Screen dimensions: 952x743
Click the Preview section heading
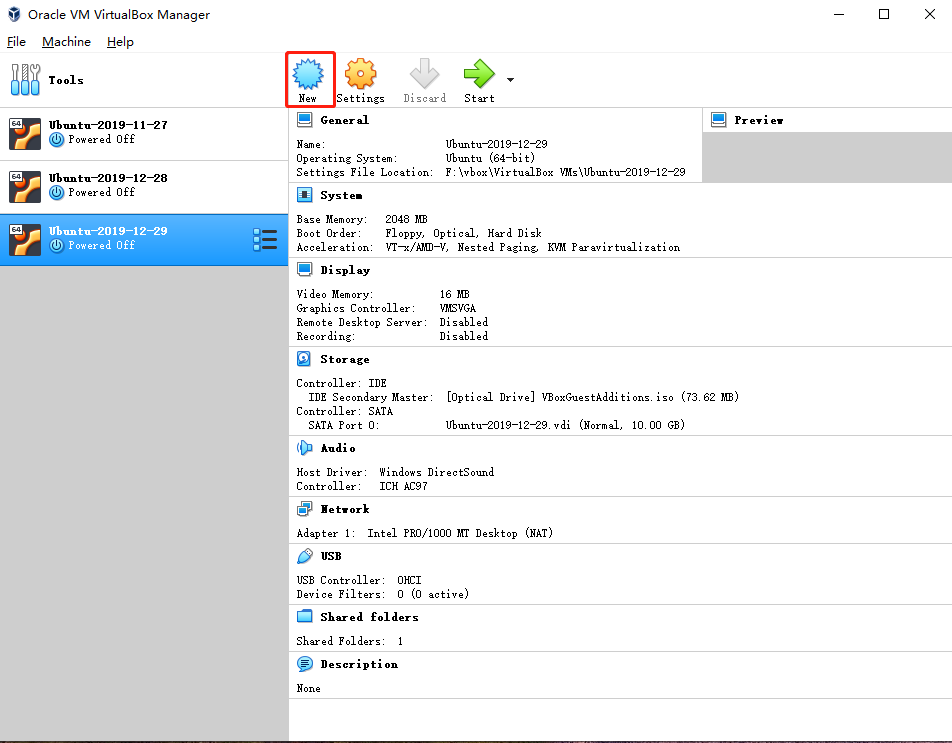pyautogui.click(x=758, y=120)
